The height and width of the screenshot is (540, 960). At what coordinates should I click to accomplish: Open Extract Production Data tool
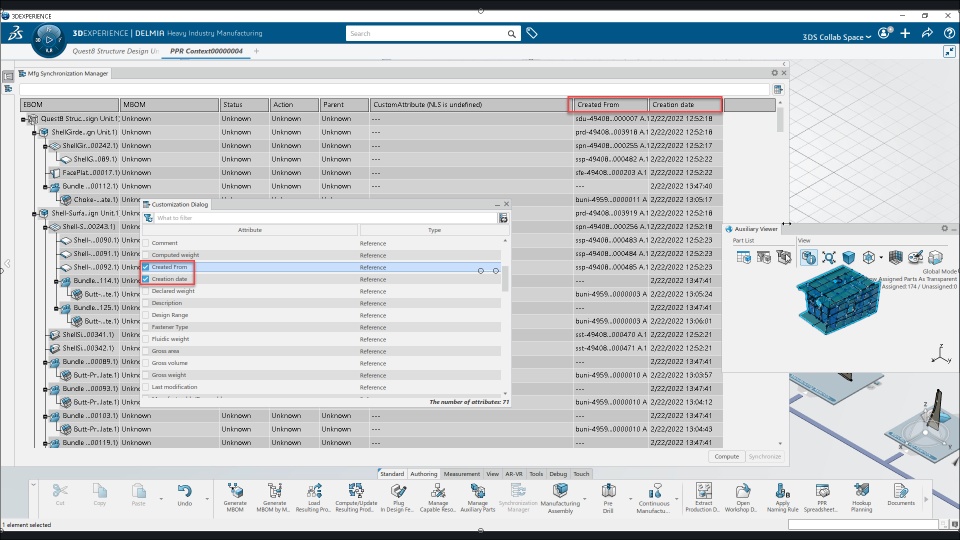[x=703, y=491]
